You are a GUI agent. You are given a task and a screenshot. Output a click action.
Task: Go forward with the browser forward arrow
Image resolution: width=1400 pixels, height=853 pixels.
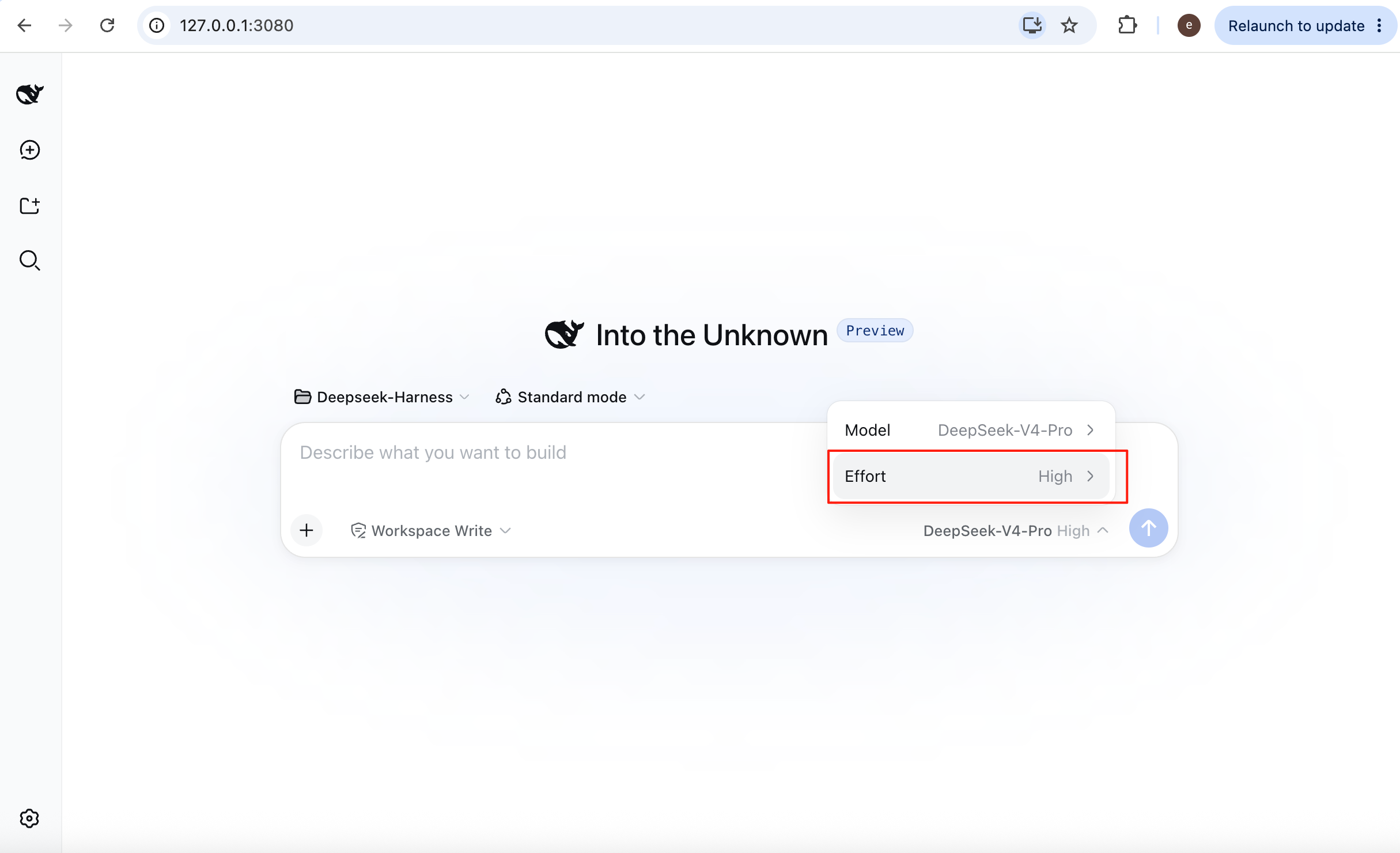coord(66,25)
